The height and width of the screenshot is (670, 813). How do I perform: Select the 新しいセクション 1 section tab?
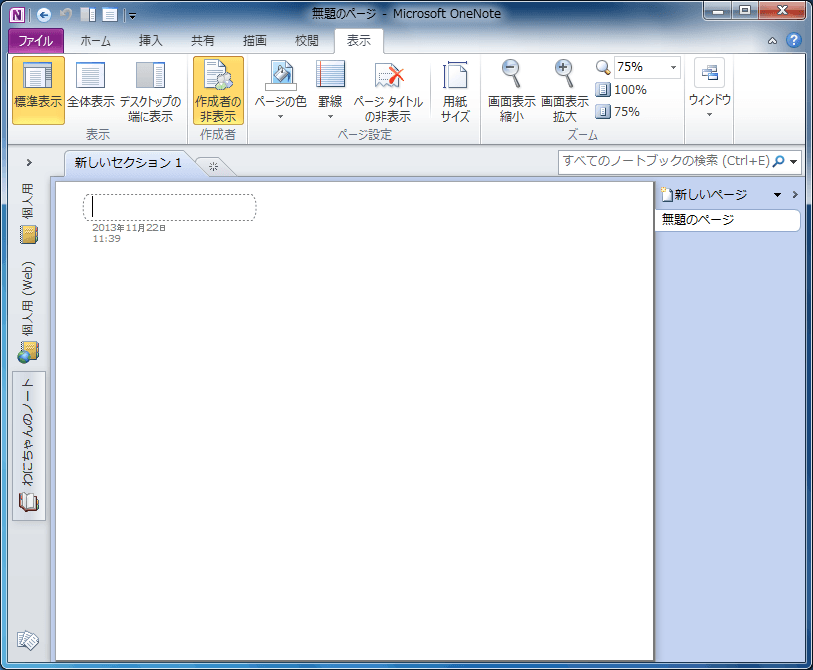pyautogui.click(x=128, y=163)
